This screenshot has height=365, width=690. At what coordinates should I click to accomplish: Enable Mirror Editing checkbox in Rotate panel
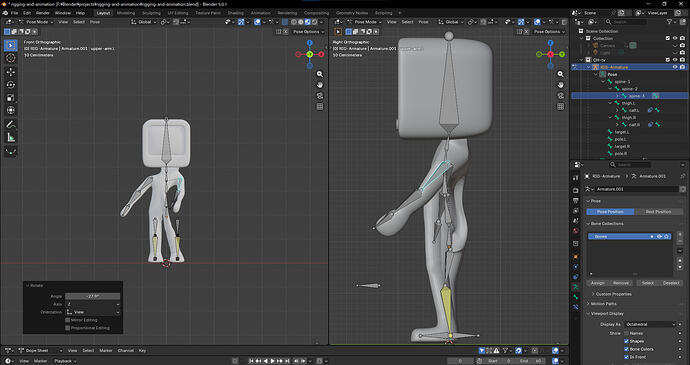pos(67,320)
